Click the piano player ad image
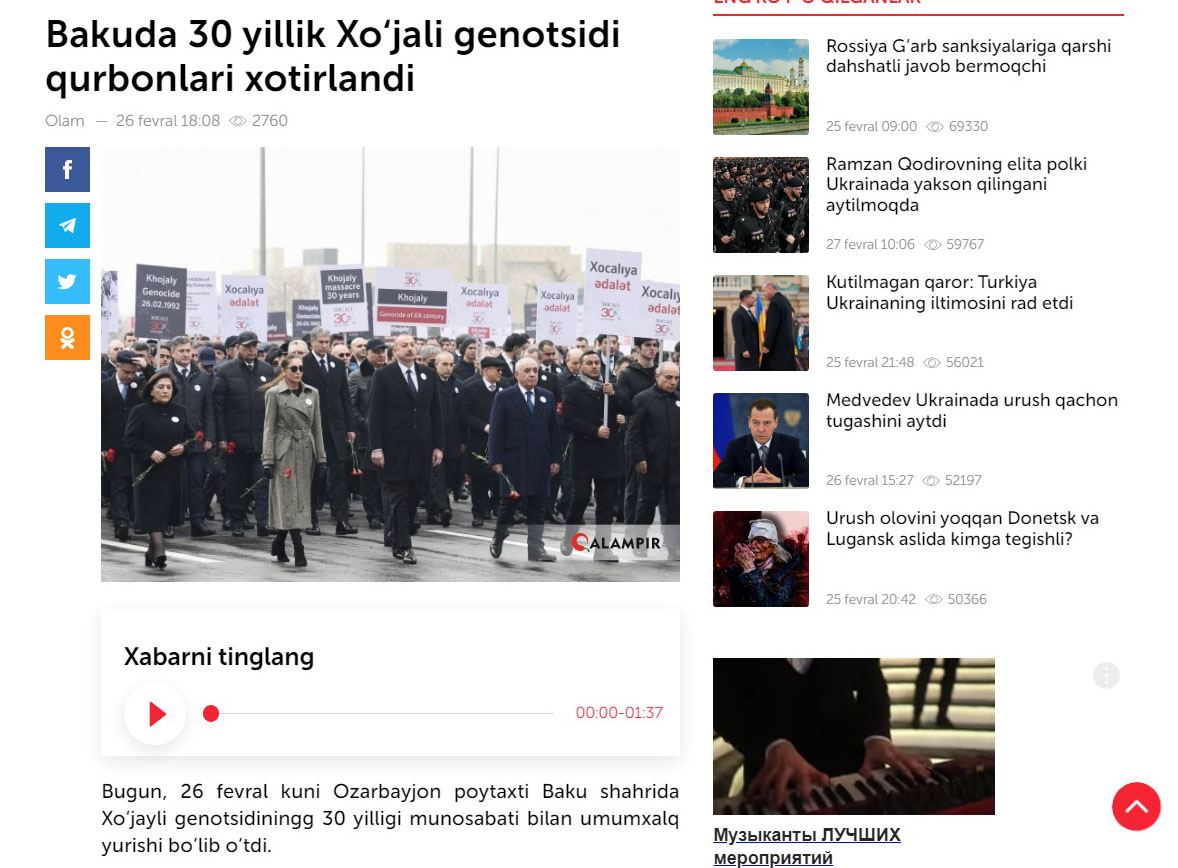This screenshot has width=1178, height=868. click(853, 736)
